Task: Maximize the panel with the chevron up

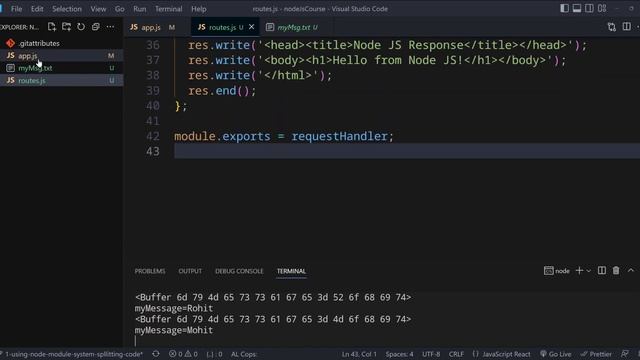Action: click(631, 271)
